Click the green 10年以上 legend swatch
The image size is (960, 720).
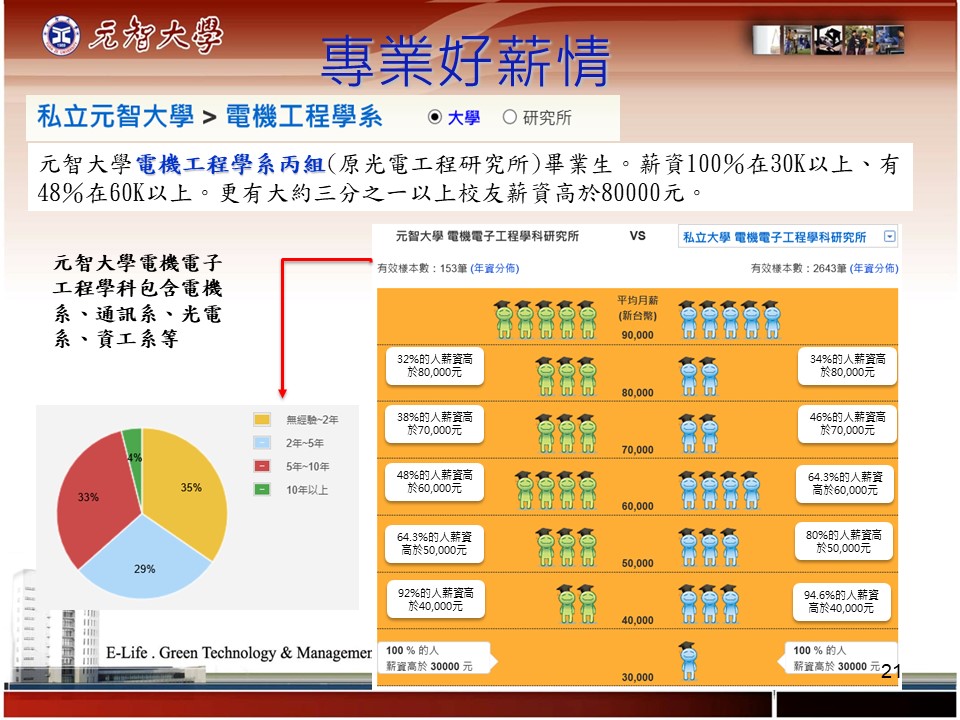[x=262, y=489]
